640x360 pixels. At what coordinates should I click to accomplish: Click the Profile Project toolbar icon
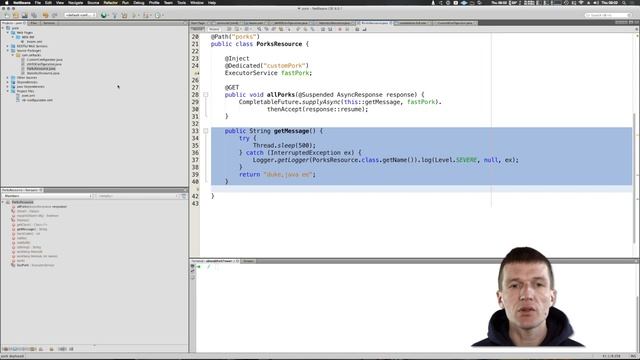pyautogui.click(x=158, y=15)
